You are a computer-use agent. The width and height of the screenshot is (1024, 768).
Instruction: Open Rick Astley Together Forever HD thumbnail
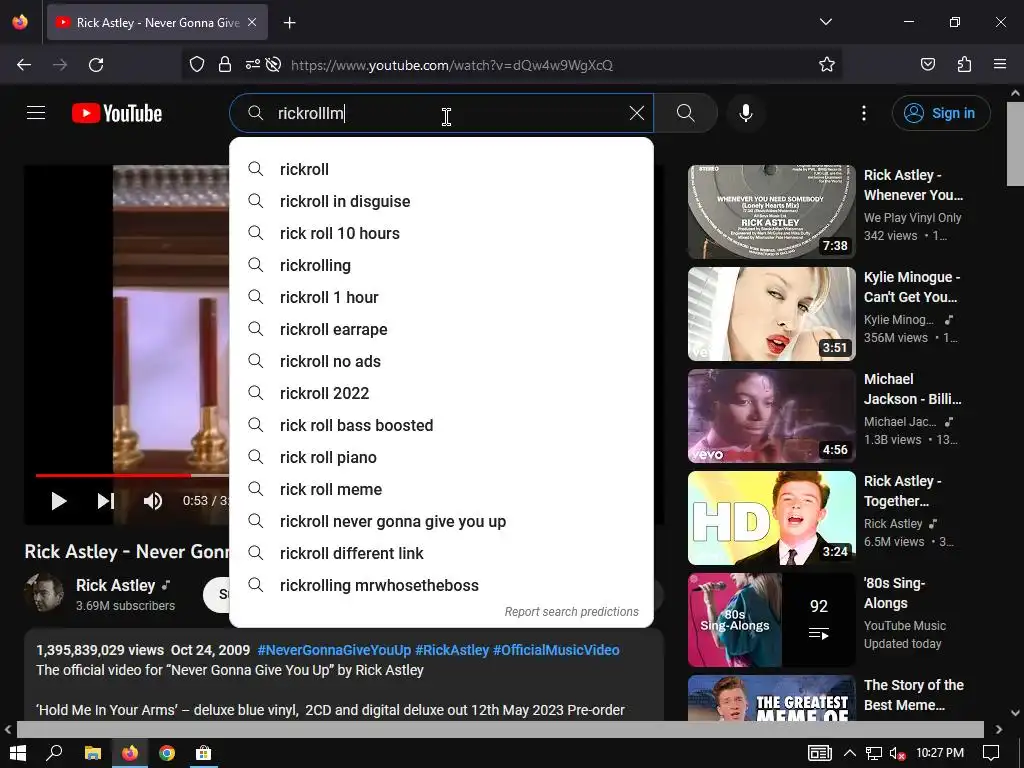772,517
